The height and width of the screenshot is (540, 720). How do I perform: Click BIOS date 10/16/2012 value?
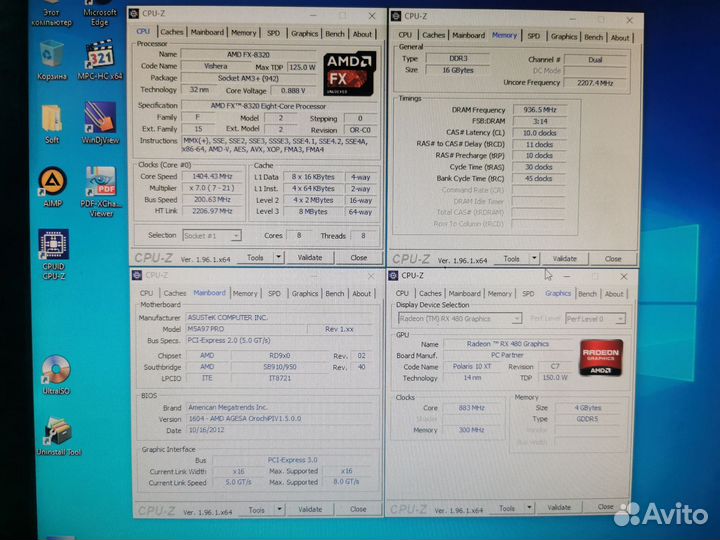pos(280,430)
